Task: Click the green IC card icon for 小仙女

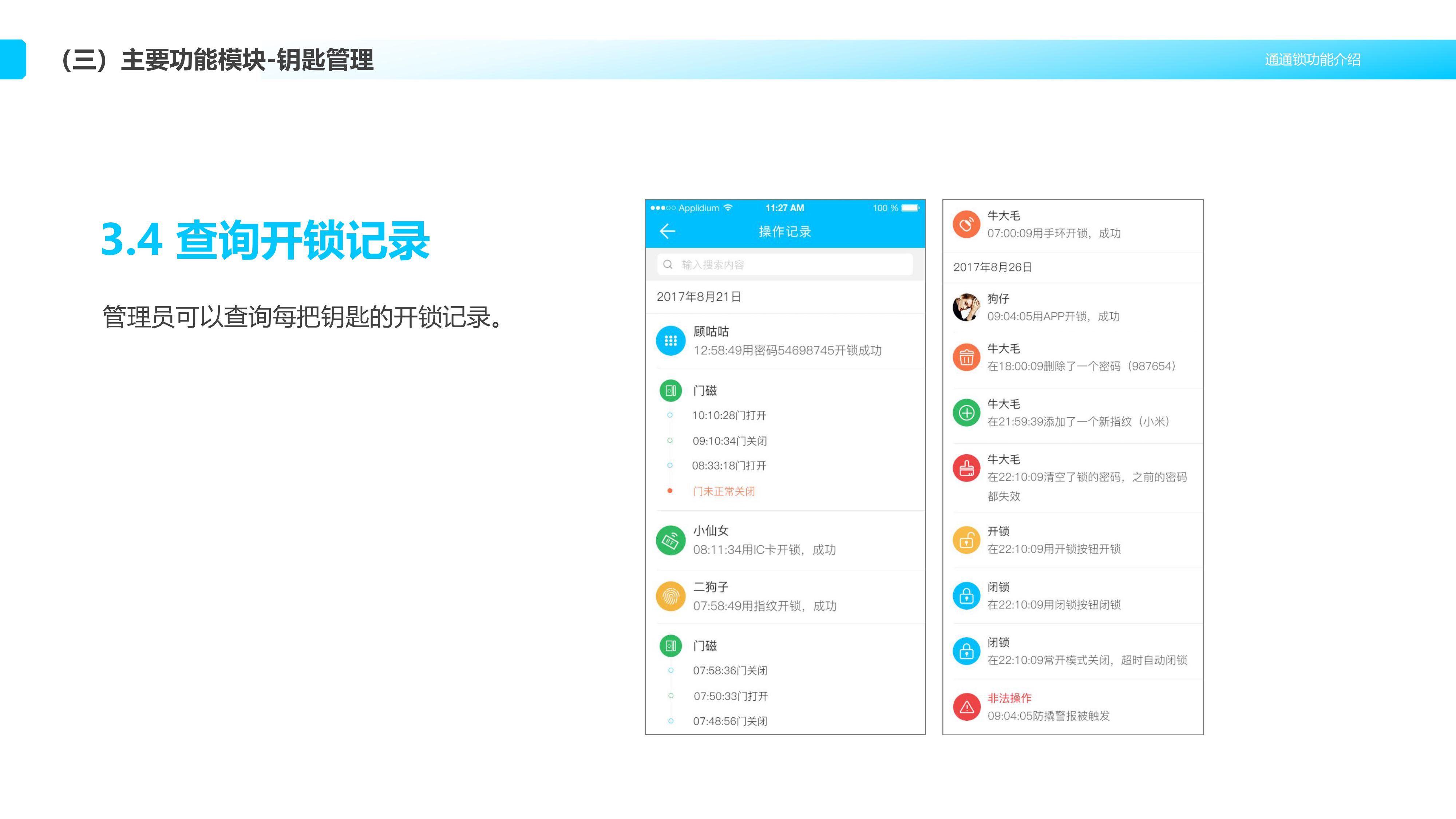Action: (670, 540)
